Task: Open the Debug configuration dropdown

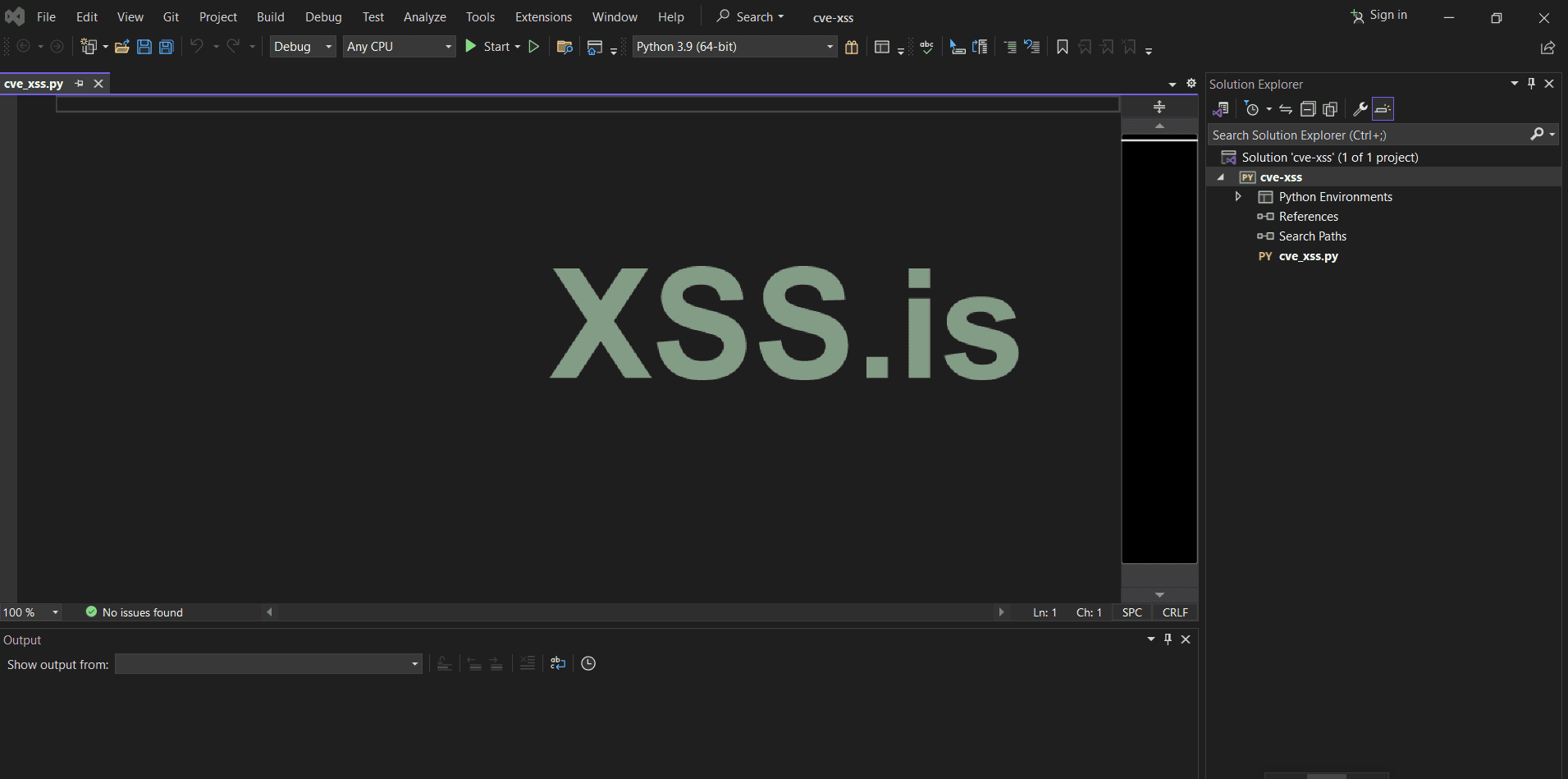Action: [x=303, y=47]
